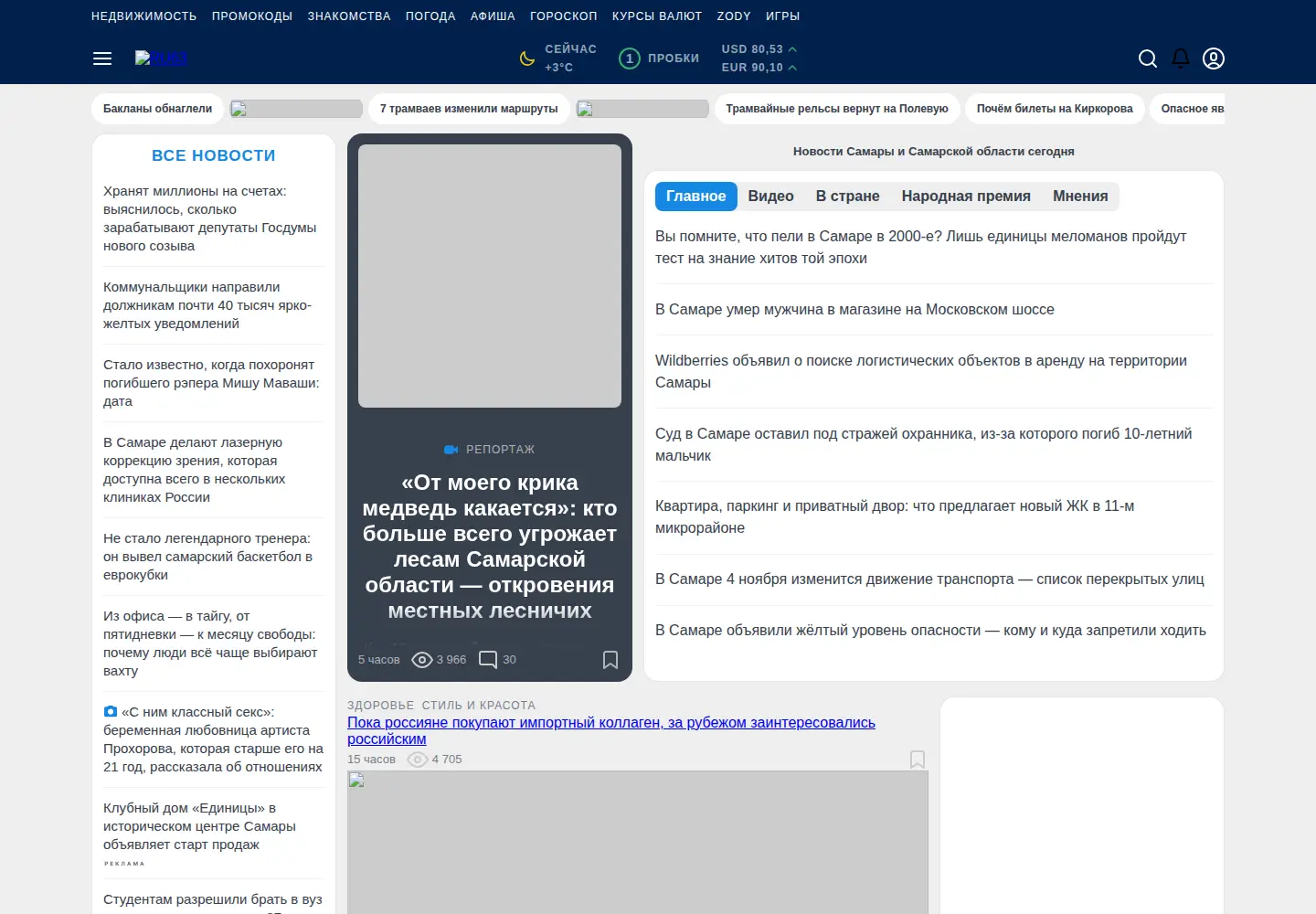Open the Мнения tab

(1080, 197)
